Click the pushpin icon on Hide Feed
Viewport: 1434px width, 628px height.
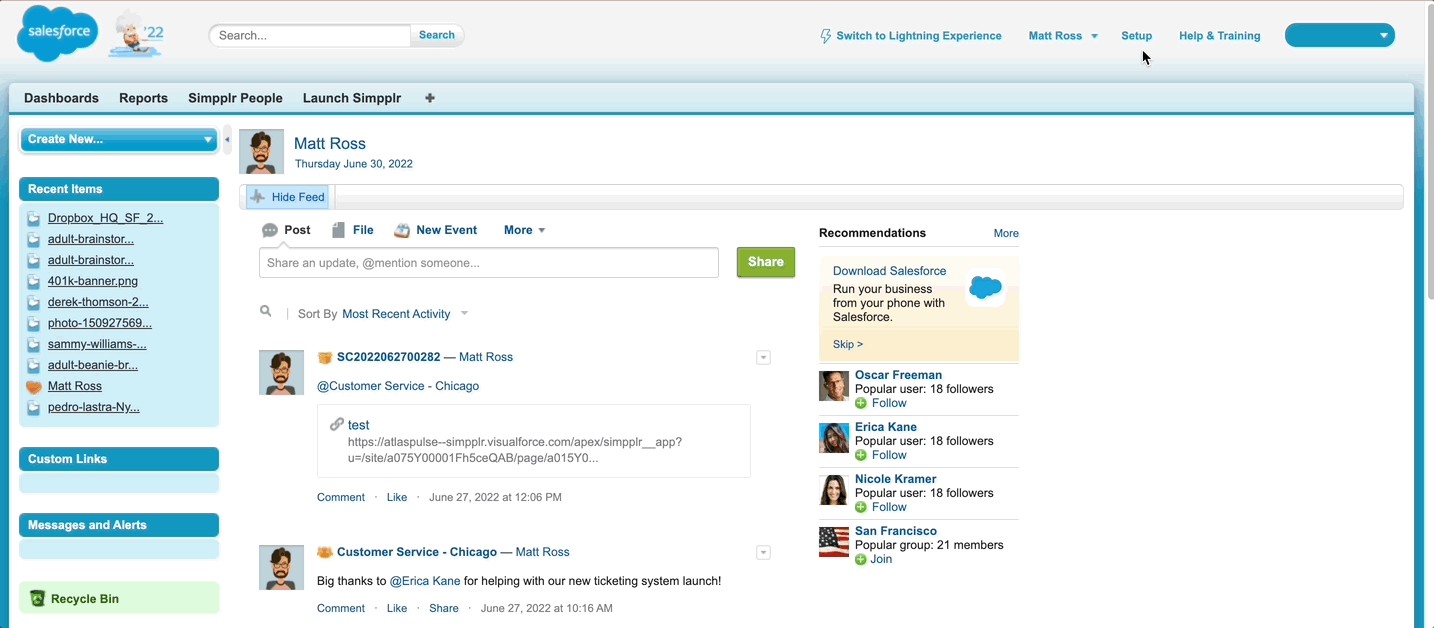point(258,197)
